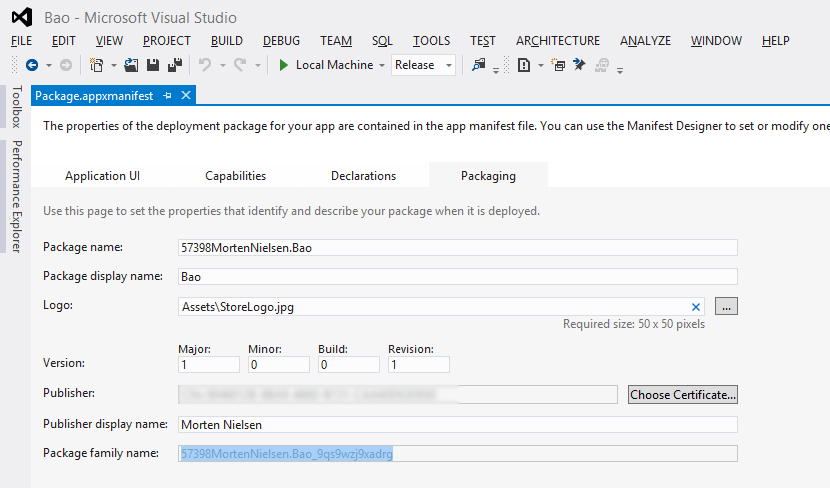Screen dimensions: 830x488
Task: Pin the Package.appxmanifest tab
Action: point(167,96)
